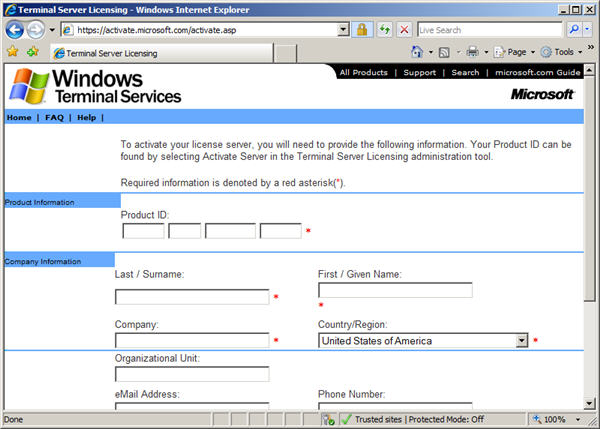Open the recent pages dropdown arrow
Image resolution: width=600 pixels, height=429 pixels.
click(x=52, y=30)
